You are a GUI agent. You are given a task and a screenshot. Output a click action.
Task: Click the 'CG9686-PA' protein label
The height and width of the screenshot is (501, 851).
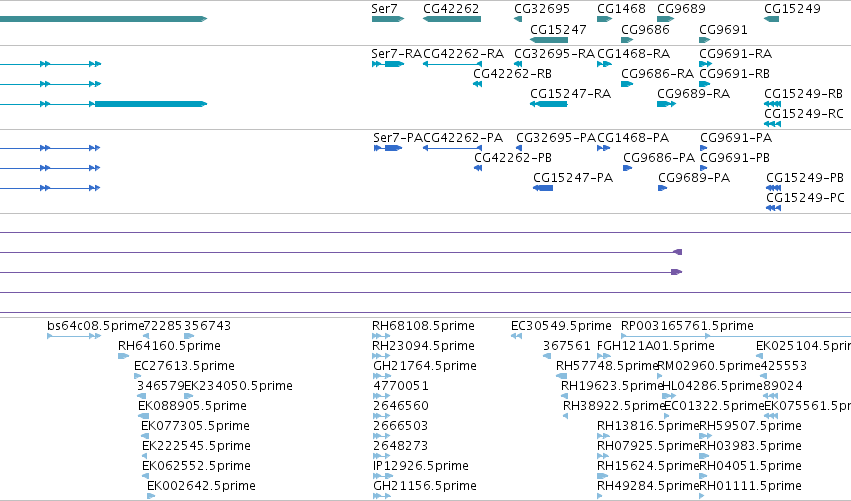tap(659, 158)
